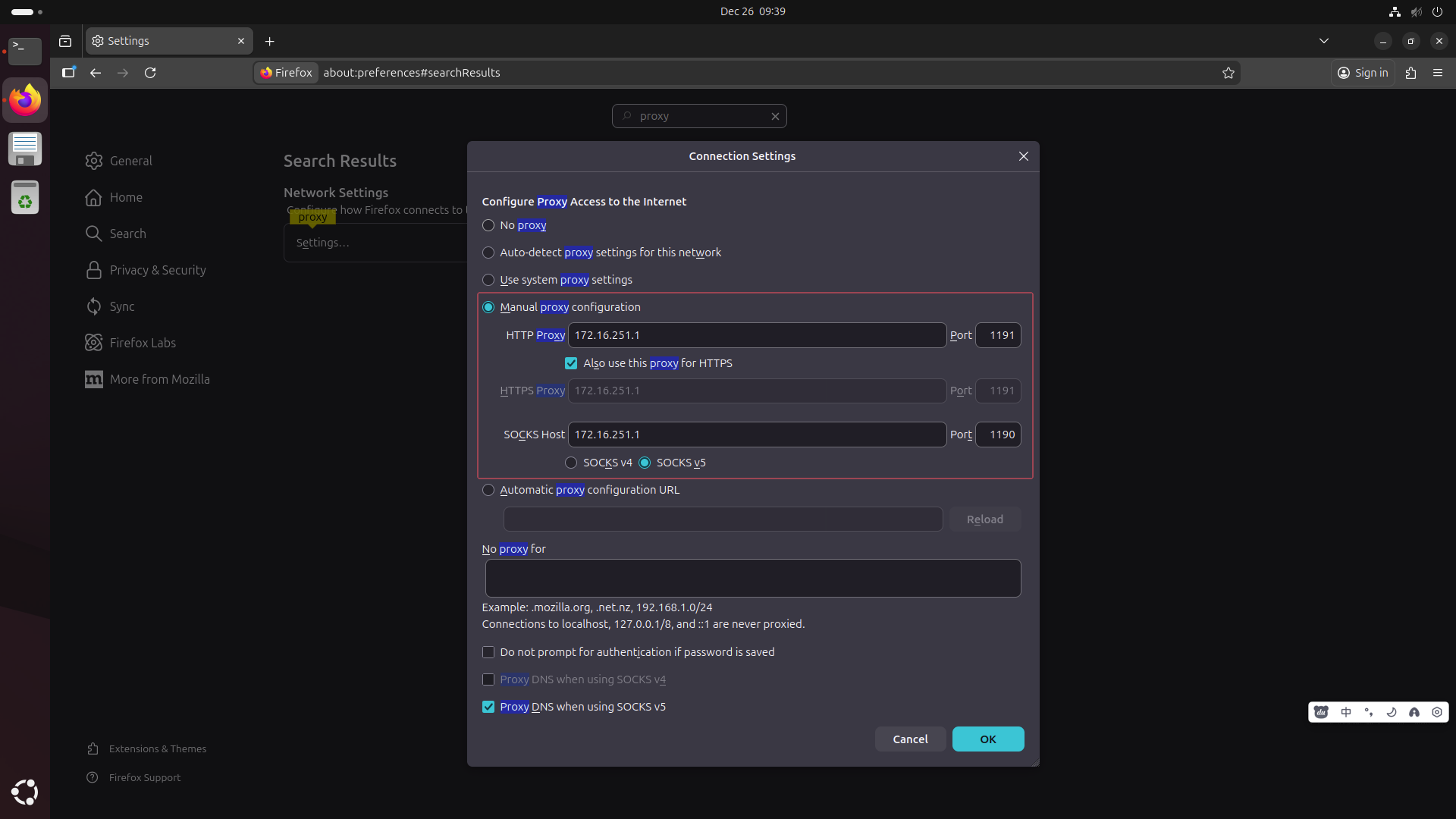Click the Cancel button

pyautogui.click(x=910, y=739)
